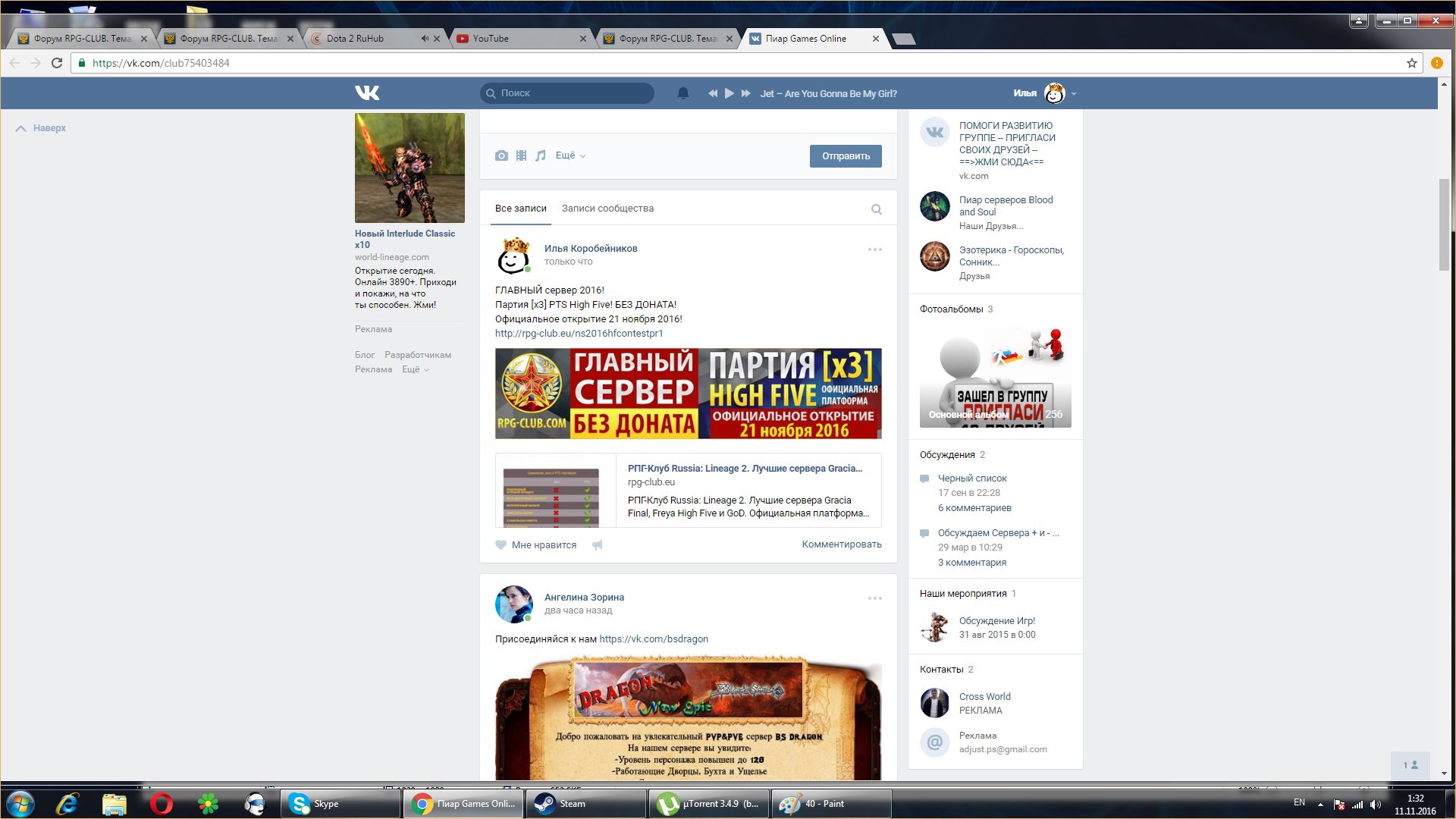Share Илья's post with megaphone icon
The width and height of the screenshot is (1456, 819).
(x=598, y=544)
